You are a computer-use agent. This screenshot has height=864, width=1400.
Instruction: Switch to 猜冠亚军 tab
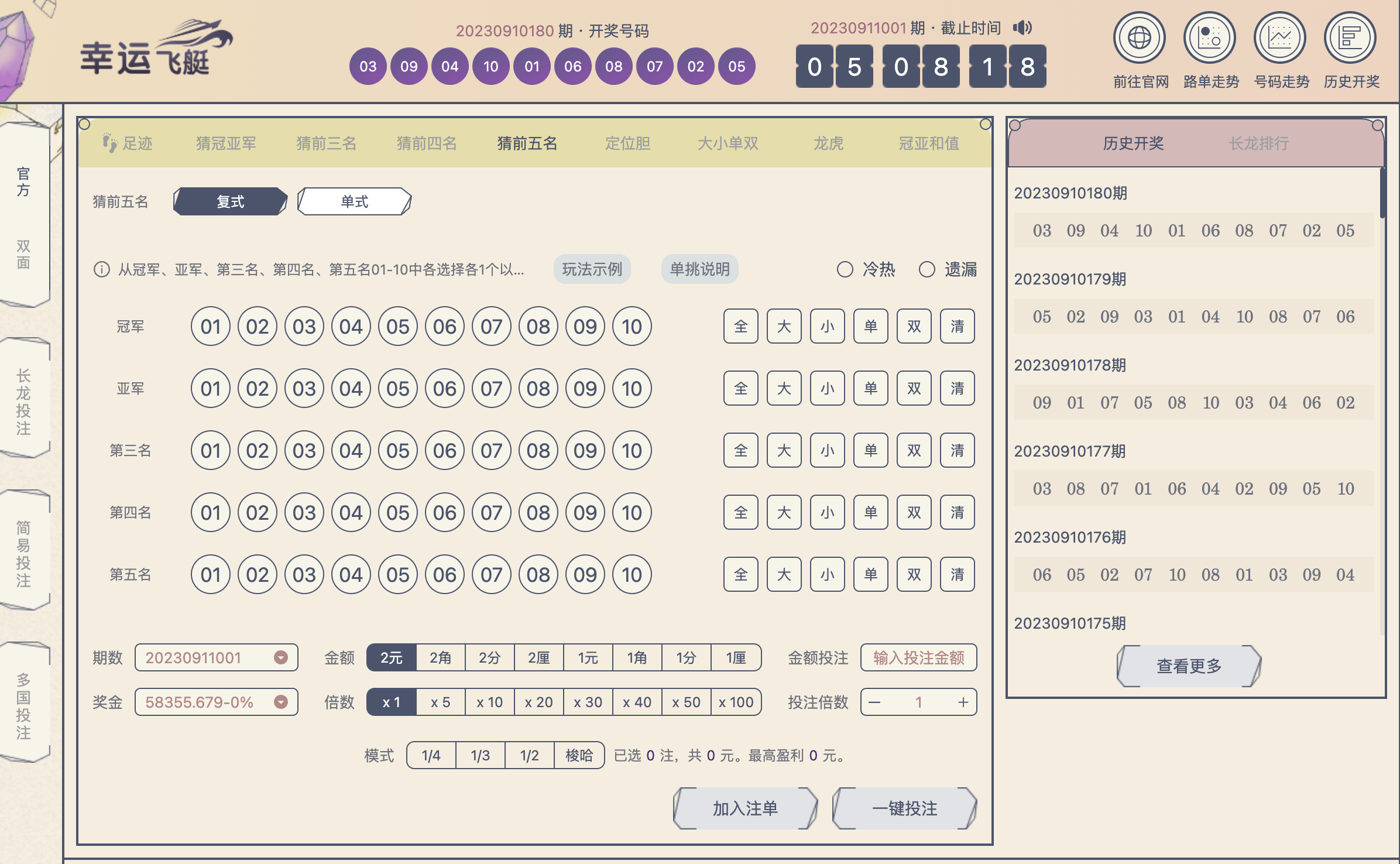coord(226,143)
